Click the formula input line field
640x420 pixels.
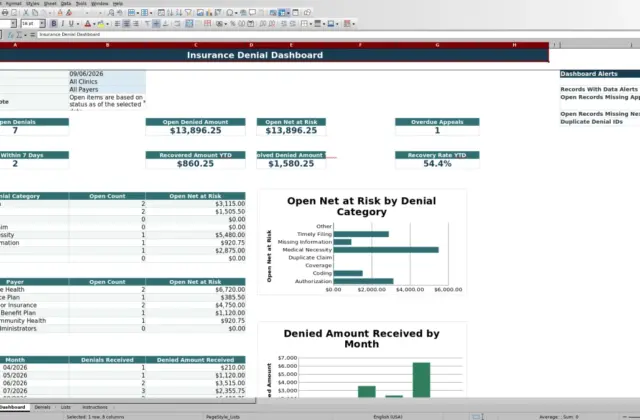pos(339,35)
